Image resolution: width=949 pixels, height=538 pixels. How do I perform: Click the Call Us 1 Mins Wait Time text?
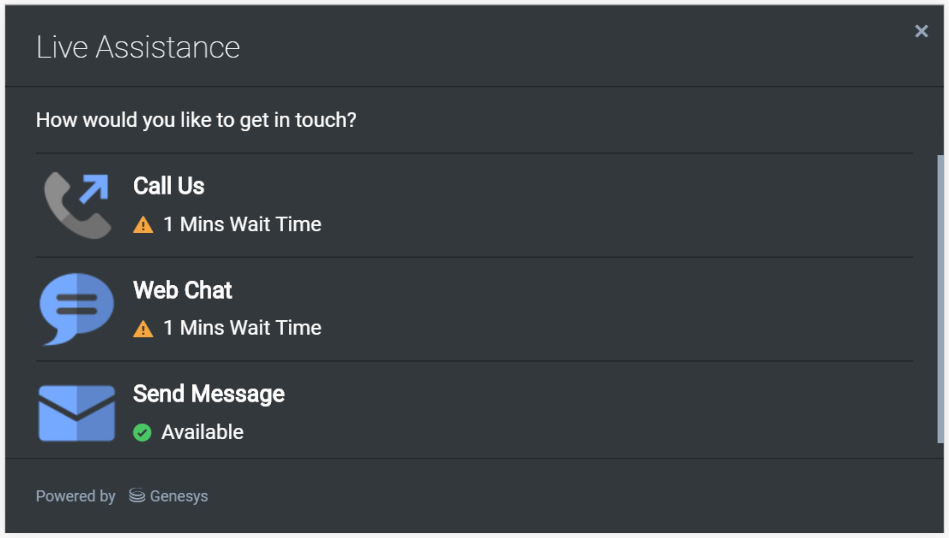click(242, 225)
